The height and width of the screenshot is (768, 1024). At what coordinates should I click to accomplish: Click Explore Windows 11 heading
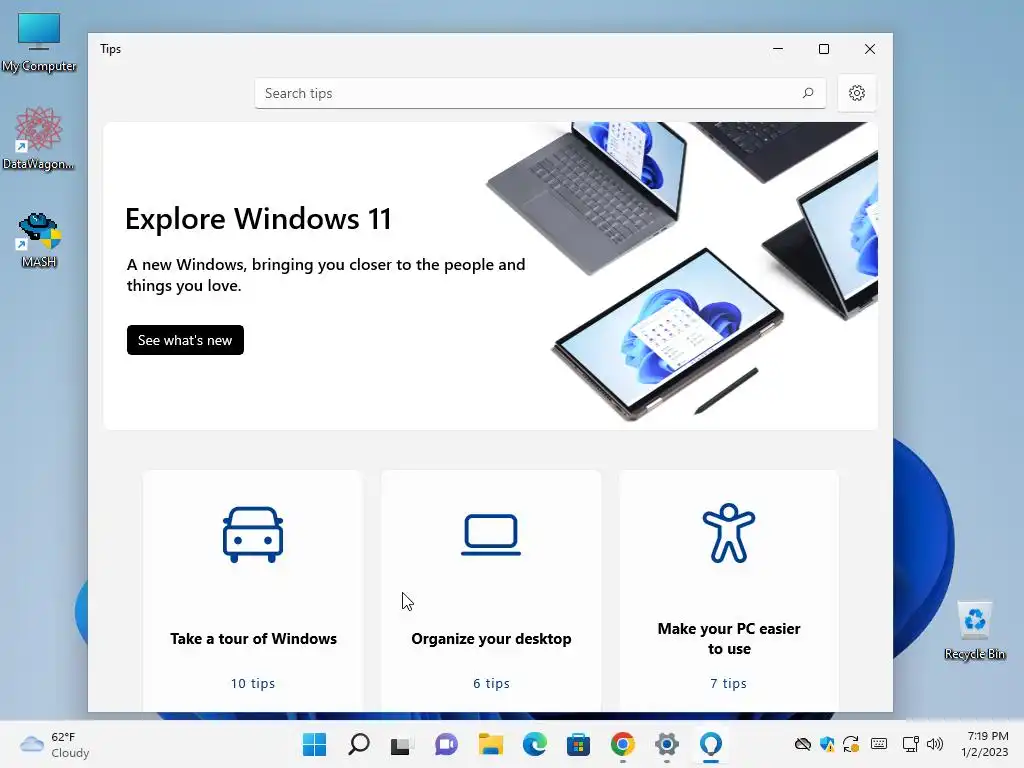click(x=258, y=219)
